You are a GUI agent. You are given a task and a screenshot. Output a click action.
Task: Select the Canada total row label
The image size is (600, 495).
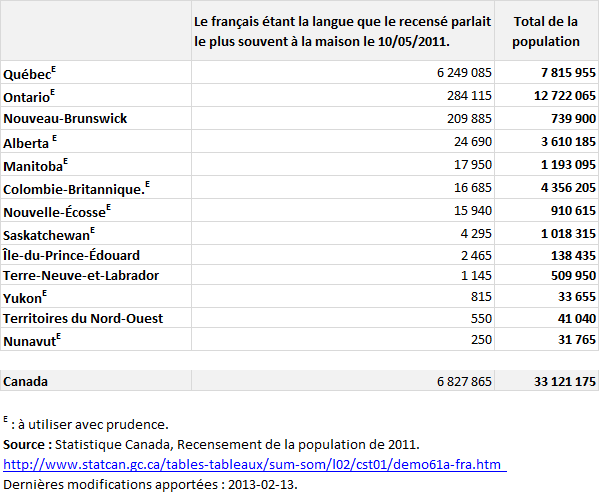pos(26,381)
